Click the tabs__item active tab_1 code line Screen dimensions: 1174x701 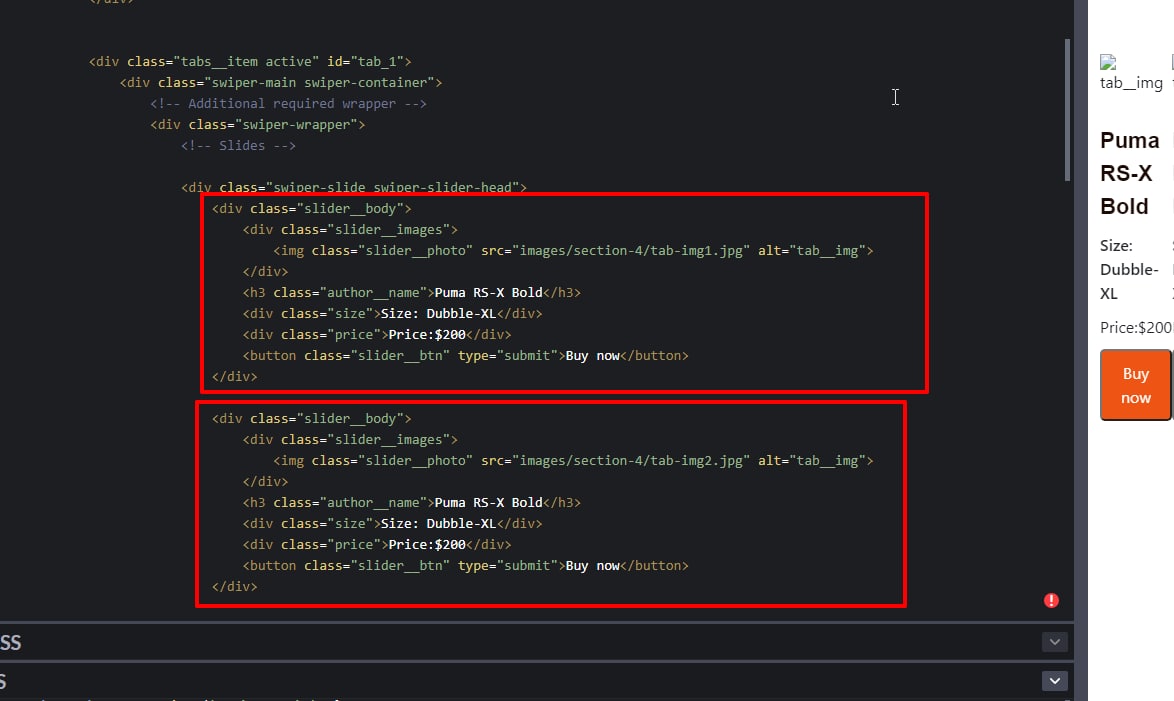[250, 61]
